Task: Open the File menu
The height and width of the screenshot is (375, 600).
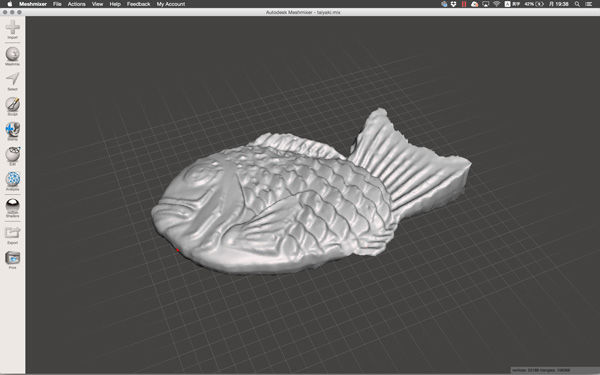Action: (x=57, y=4)
